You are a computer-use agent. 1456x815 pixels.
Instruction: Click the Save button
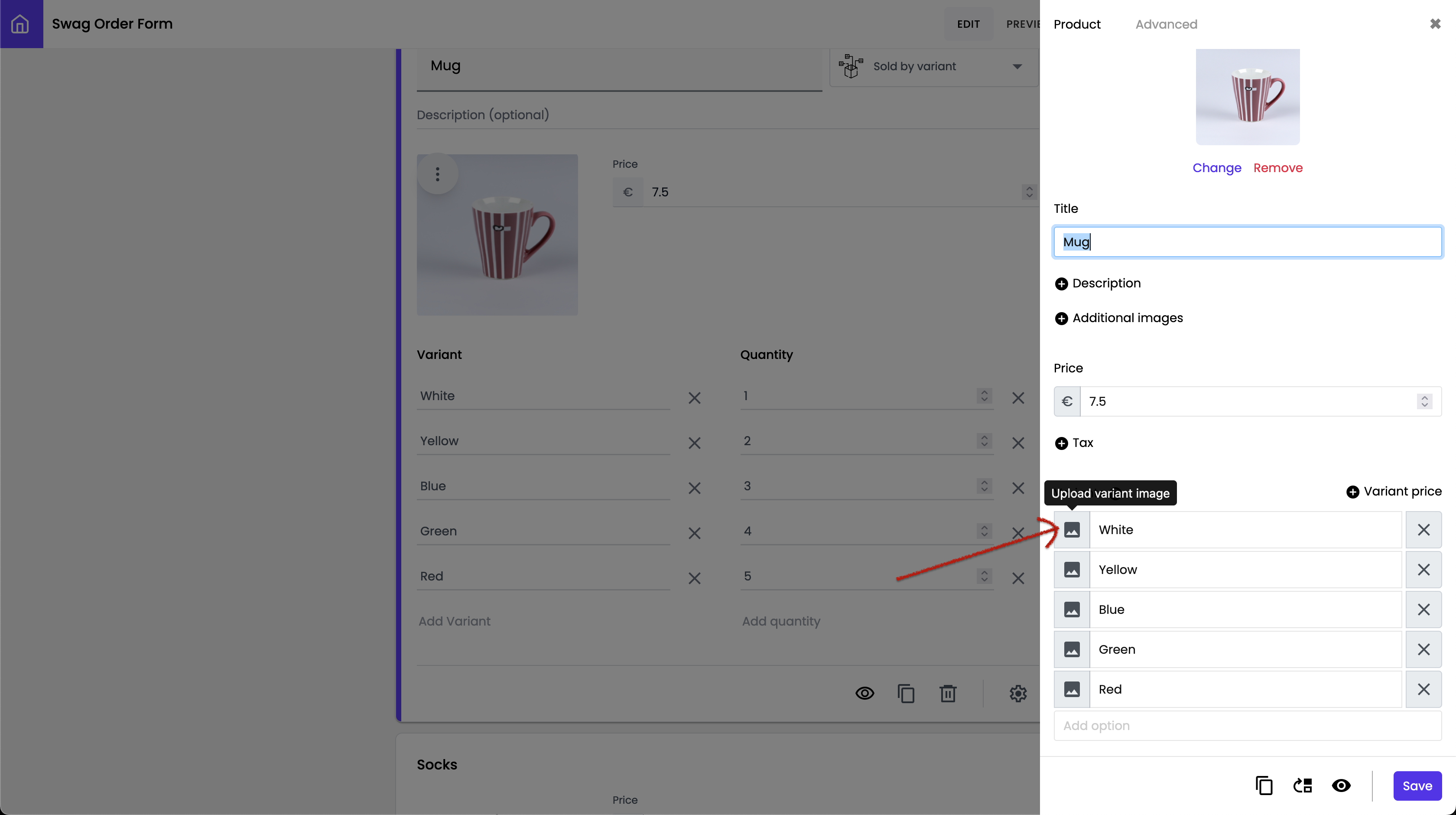(1417, 786)
